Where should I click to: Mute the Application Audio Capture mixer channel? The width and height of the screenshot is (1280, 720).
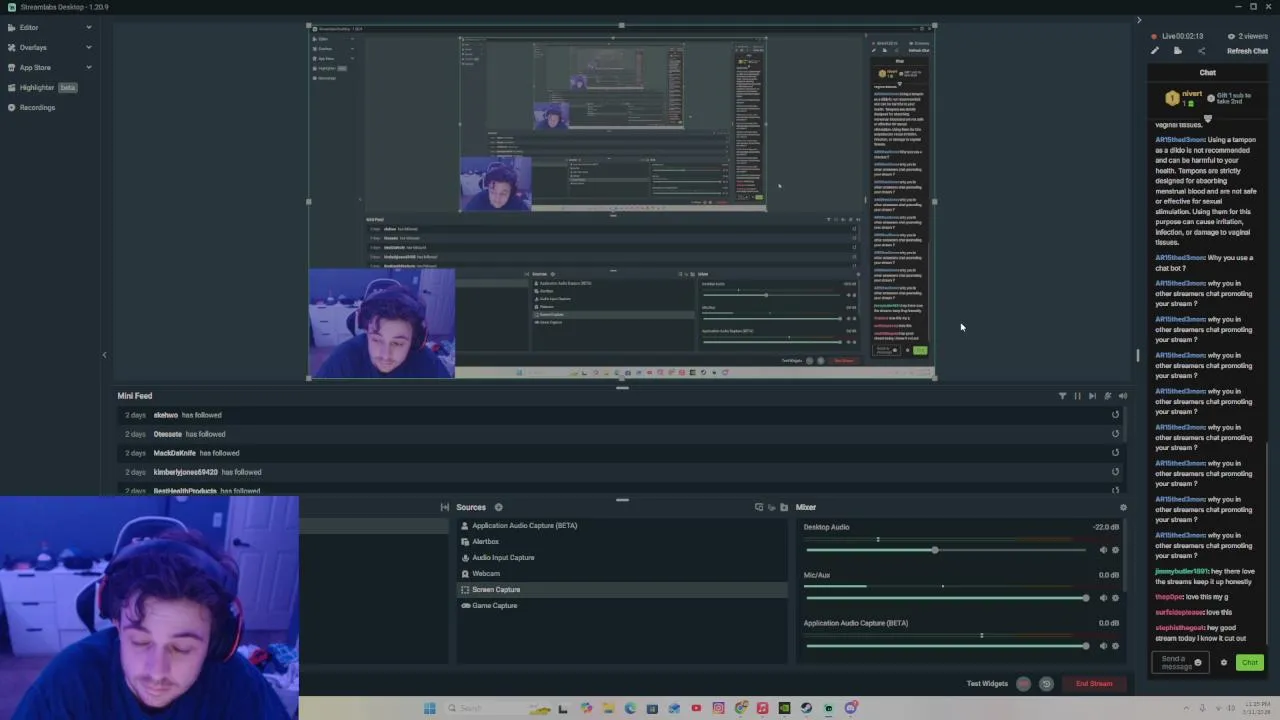(x=1103, y=646)
